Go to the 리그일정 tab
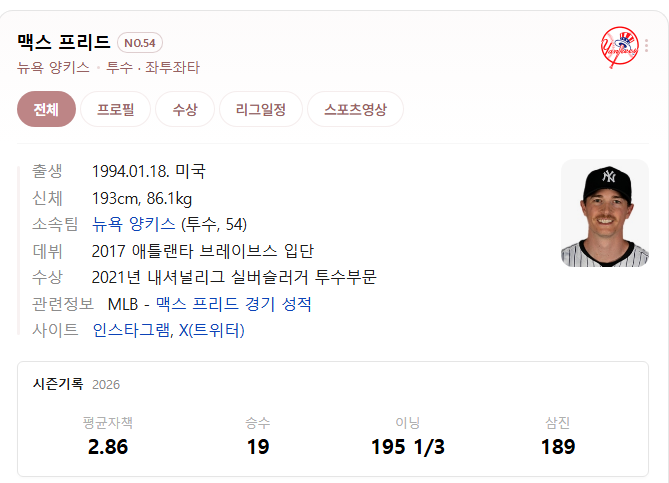 [x=261, y=109]
